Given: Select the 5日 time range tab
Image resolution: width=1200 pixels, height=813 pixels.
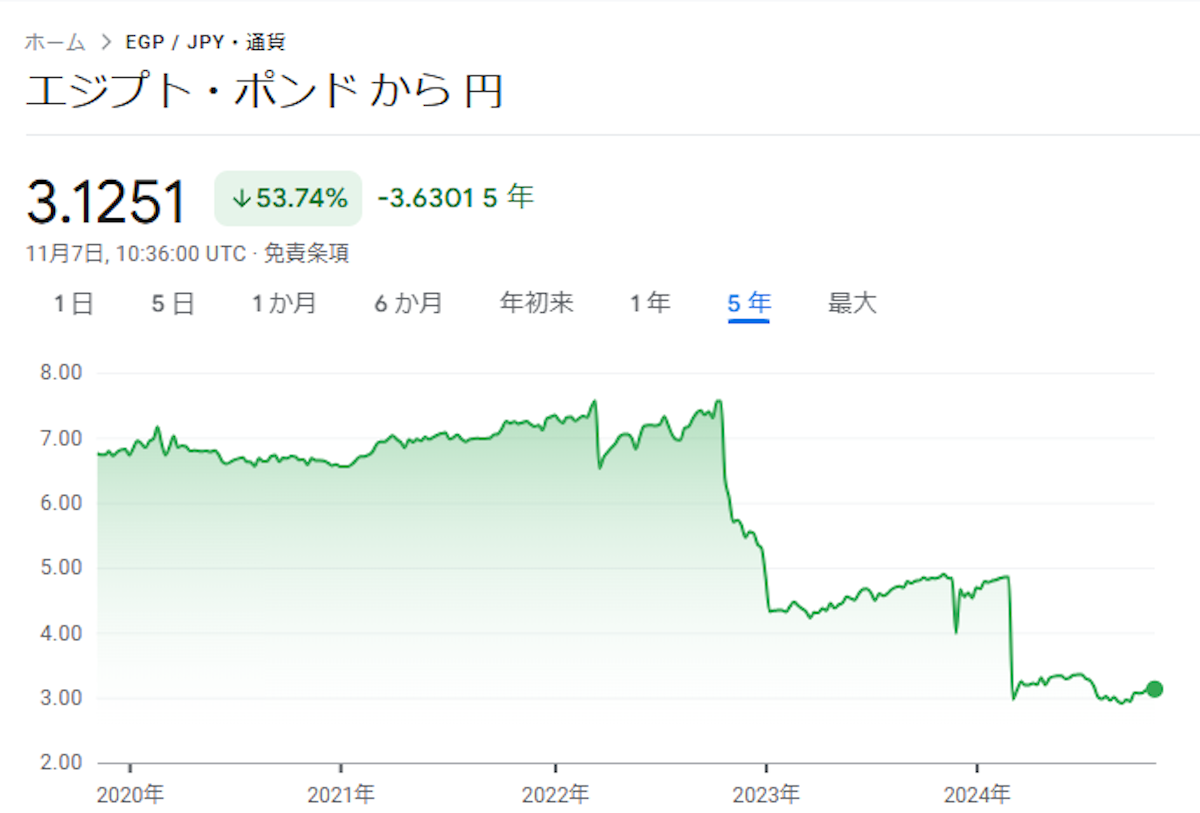Looking at the screenshot, I should tap(173, 303).
